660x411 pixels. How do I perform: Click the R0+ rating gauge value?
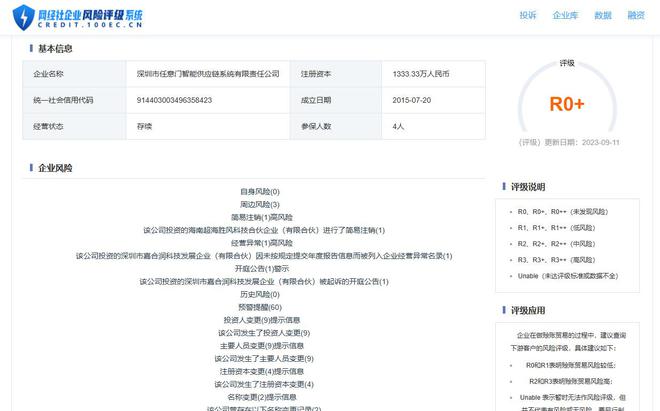567,104
